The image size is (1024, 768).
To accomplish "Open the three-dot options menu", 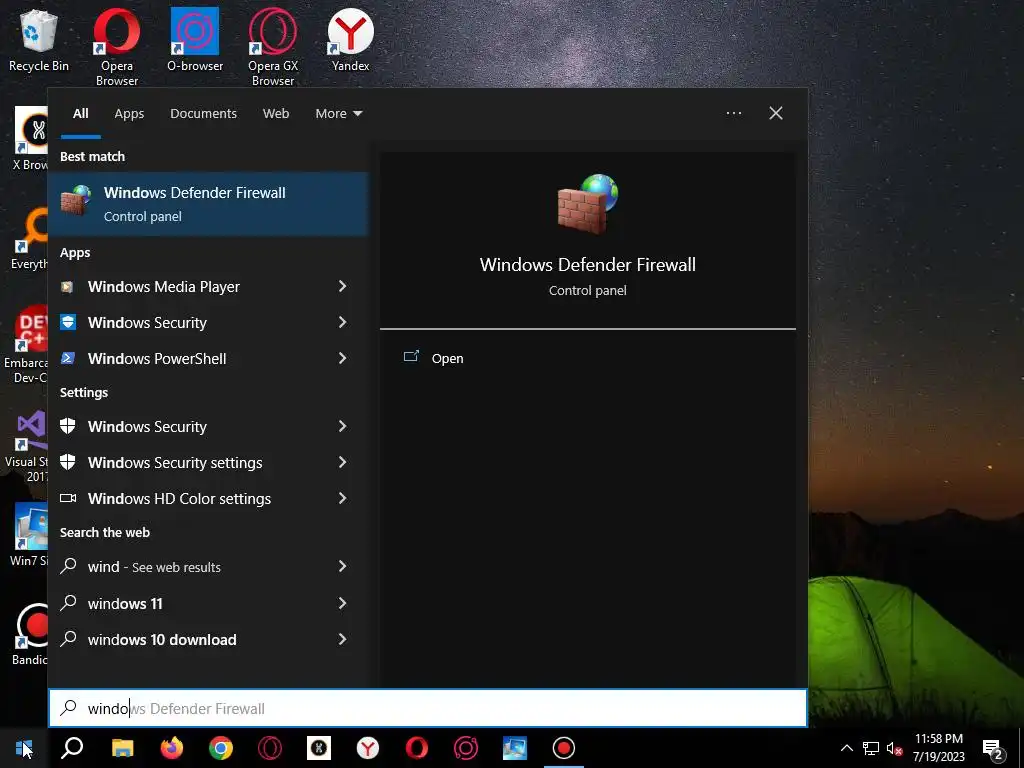I will pyautogui.click(x=733, y=114).
